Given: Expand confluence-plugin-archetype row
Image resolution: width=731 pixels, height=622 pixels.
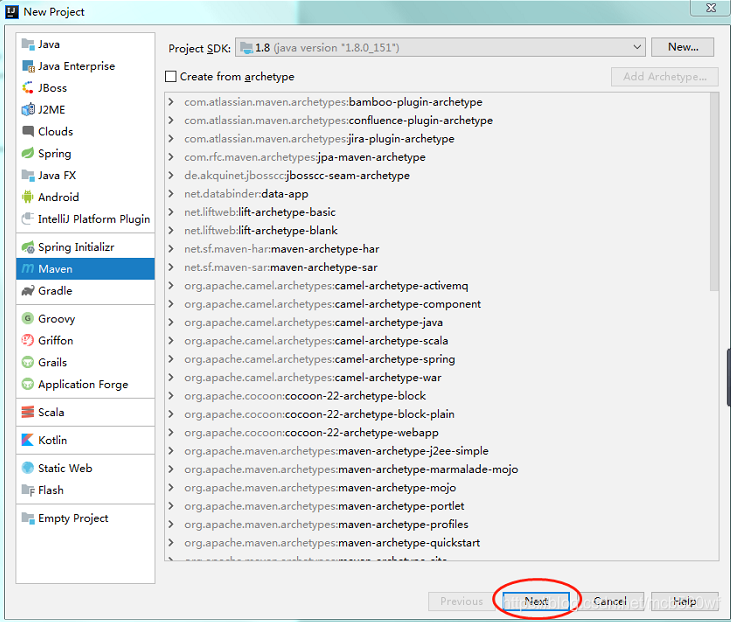Looking at the screenshot, I should coord(171,120).
